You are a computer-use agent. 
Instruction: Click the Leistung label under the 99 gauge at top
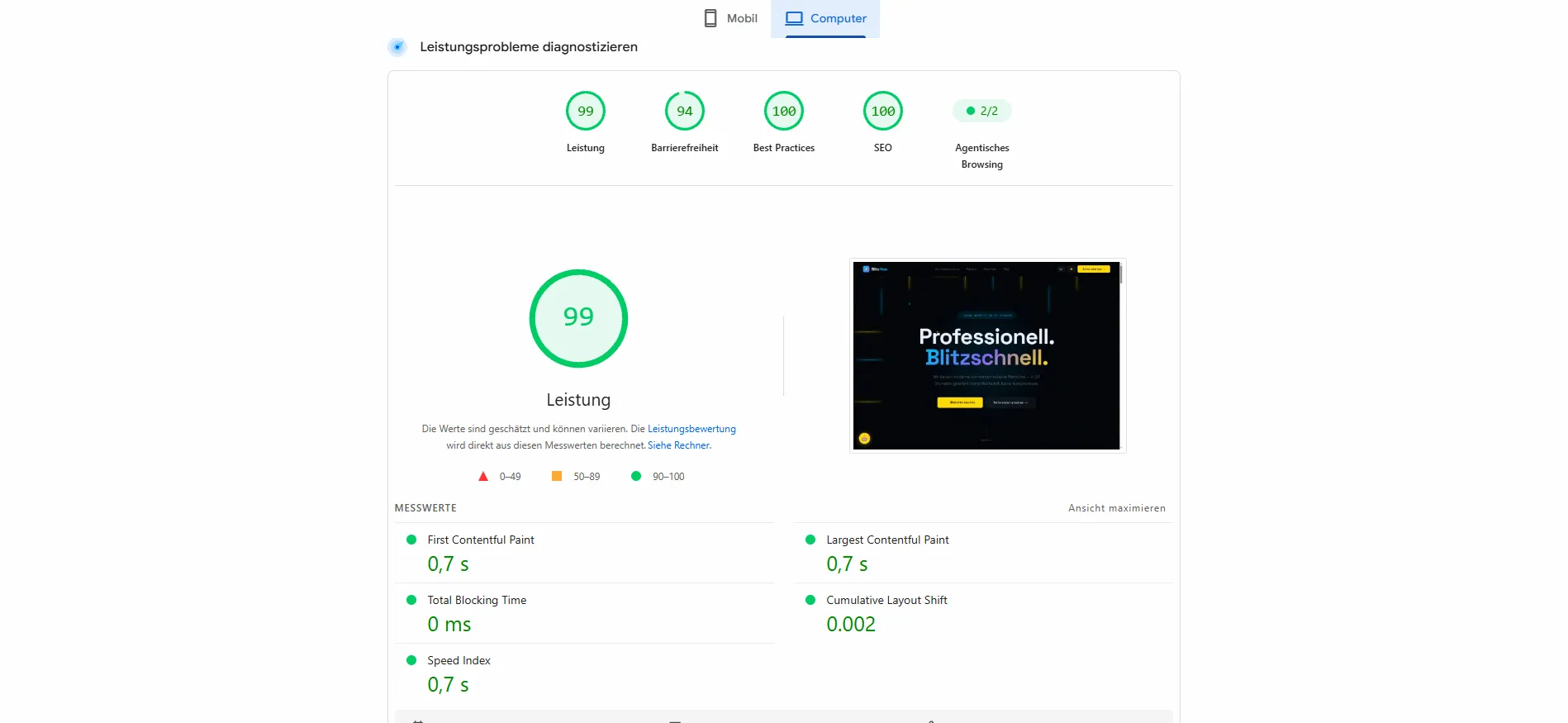586,148
